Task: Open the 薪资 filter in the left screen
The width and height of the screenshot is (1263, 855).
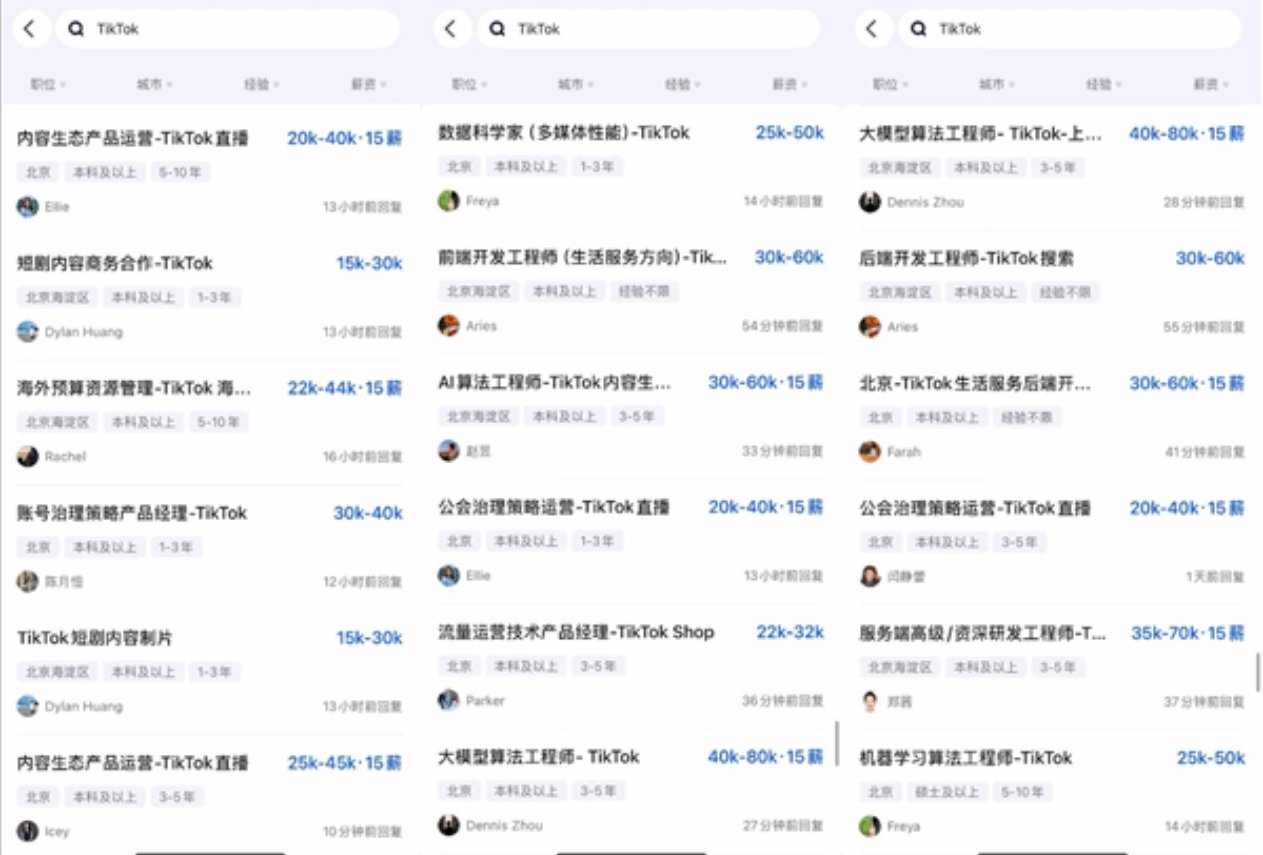Action: tap(369, 85)
